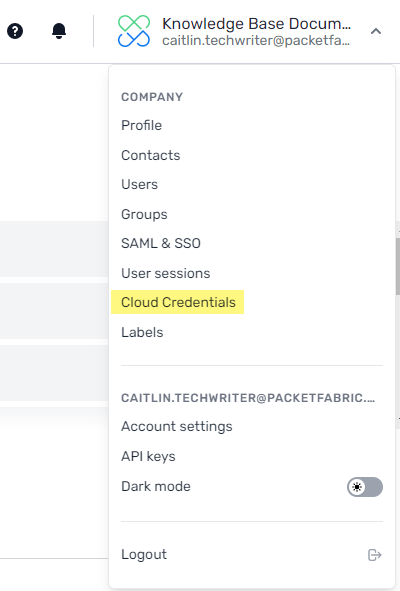400x591 pixels.
Task: Click the logout exit icon
Action: 375,555
